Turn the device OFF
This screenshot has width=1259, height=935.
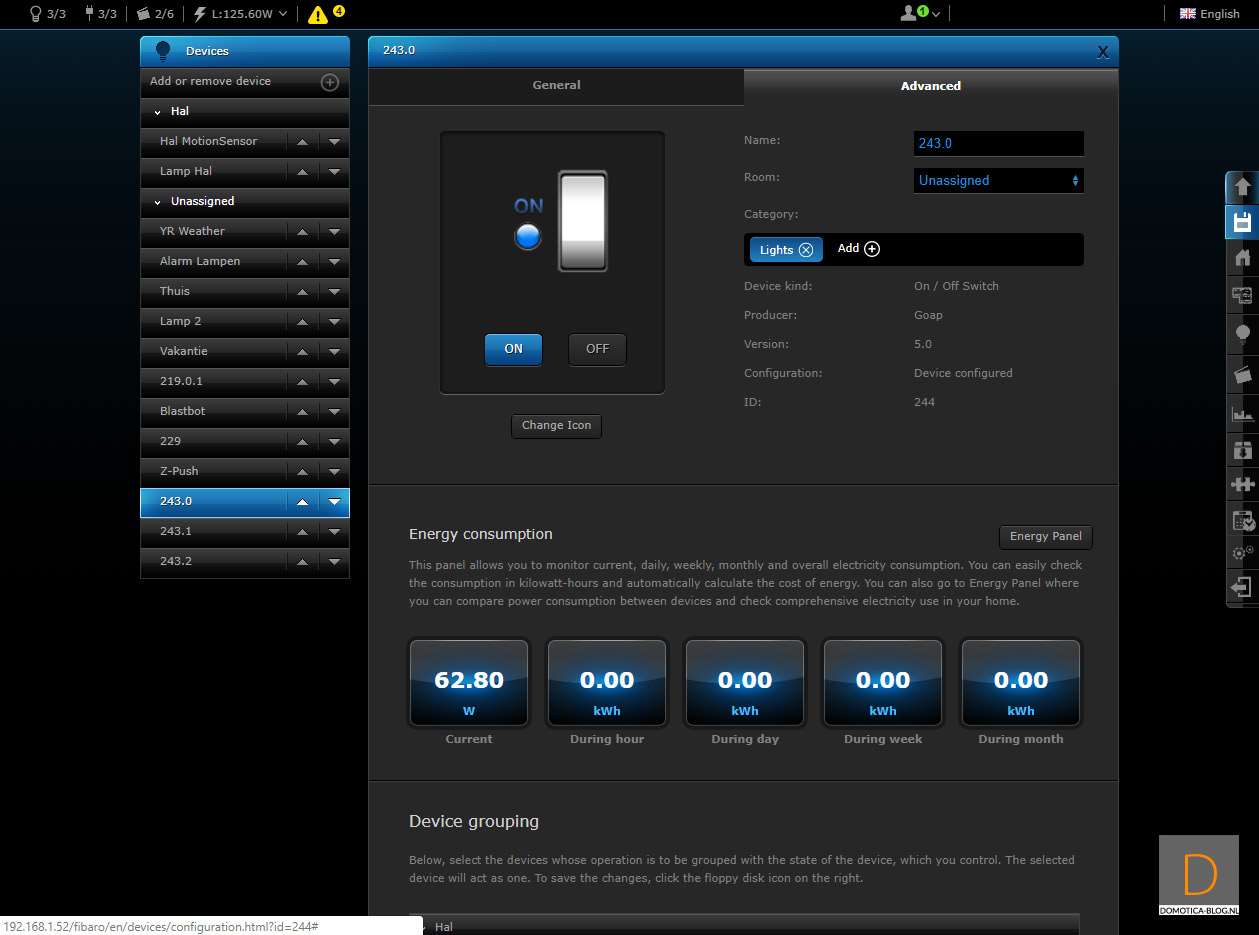point(597,349)
